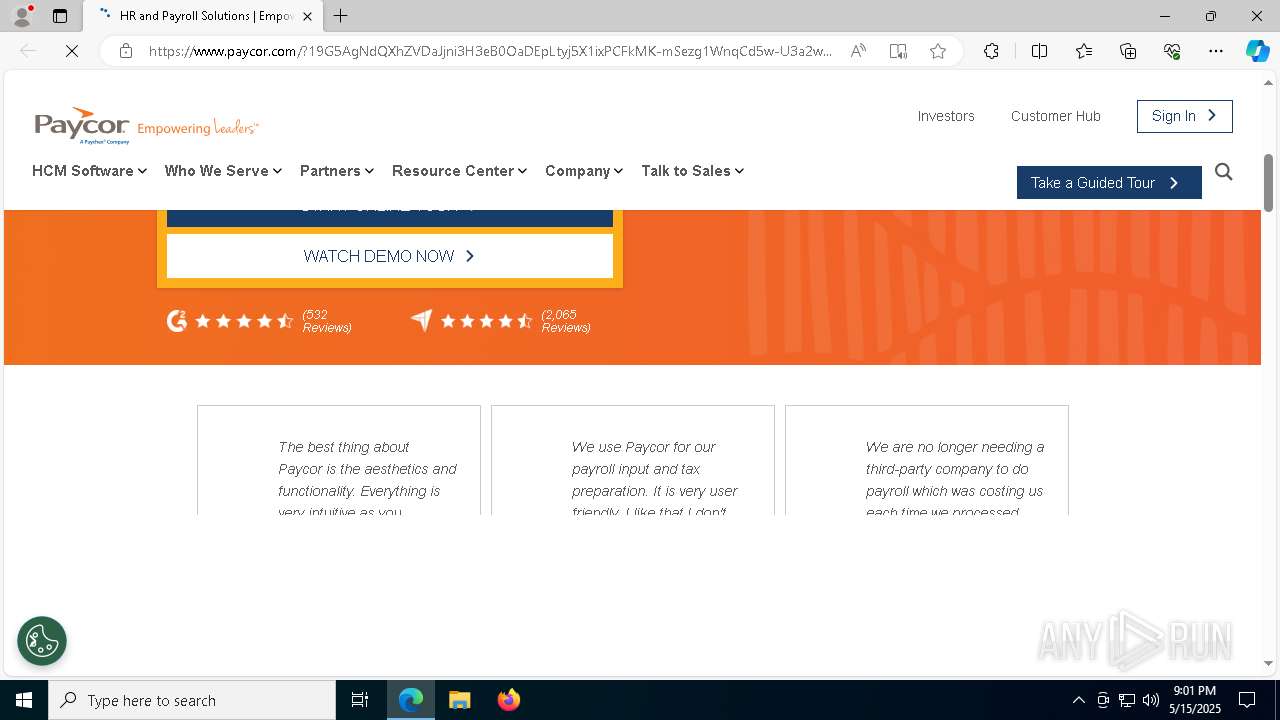The image size is (1280, 720).
Task: Open tab actions menu icon
Action: point(60,16)
